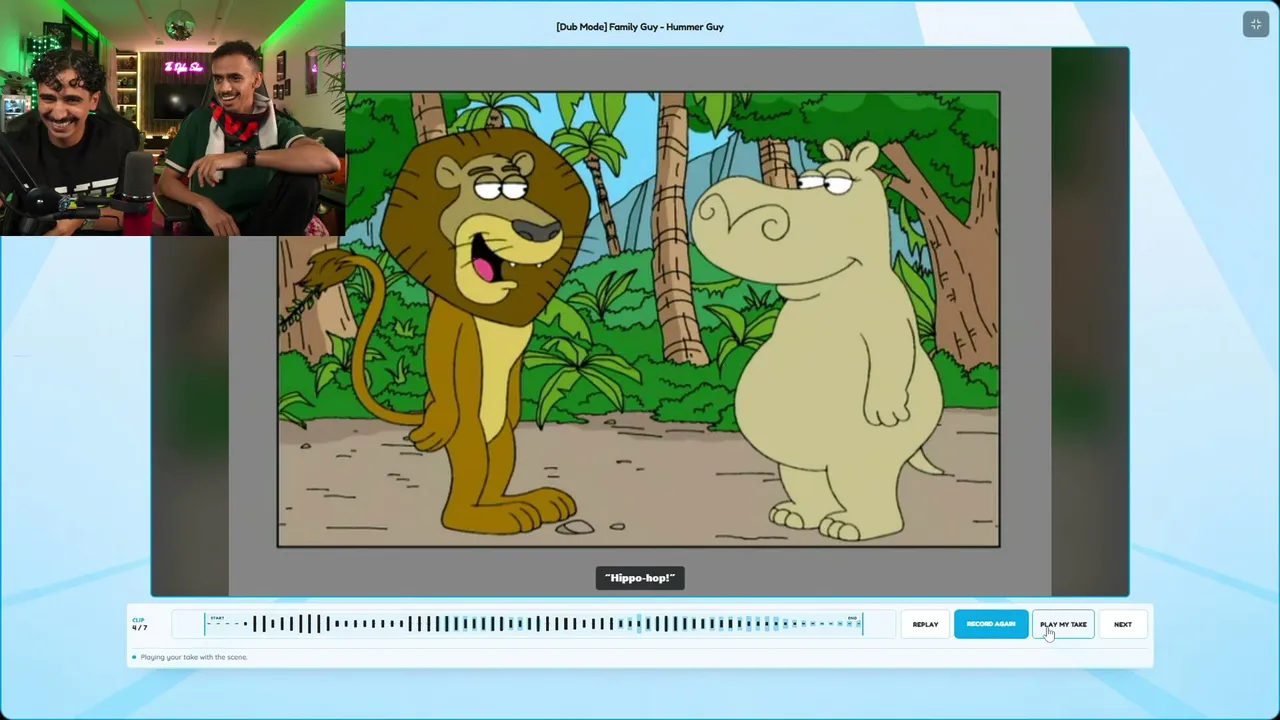Viewport: 1280px width, 720px height.
Task: Click the END marker on the waveform
Action: tap(853, 618)
